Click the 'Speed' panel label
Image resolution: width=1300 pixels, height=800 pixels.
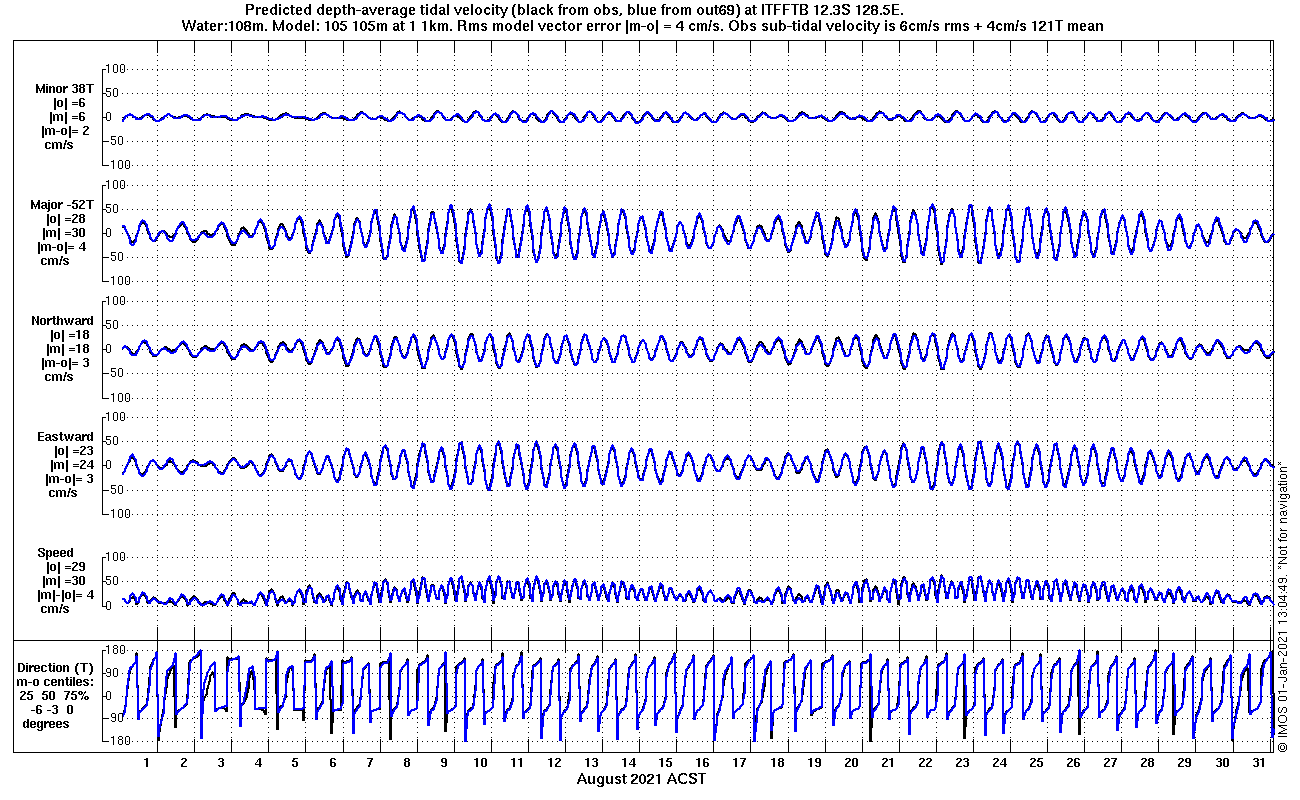point(55,553)
